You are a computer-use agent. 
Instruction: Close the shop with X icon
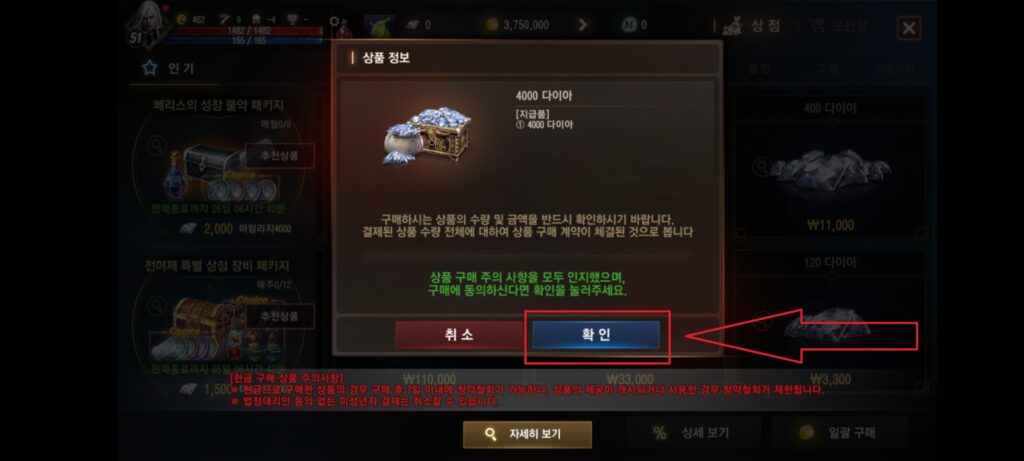(x=908, y=28)
